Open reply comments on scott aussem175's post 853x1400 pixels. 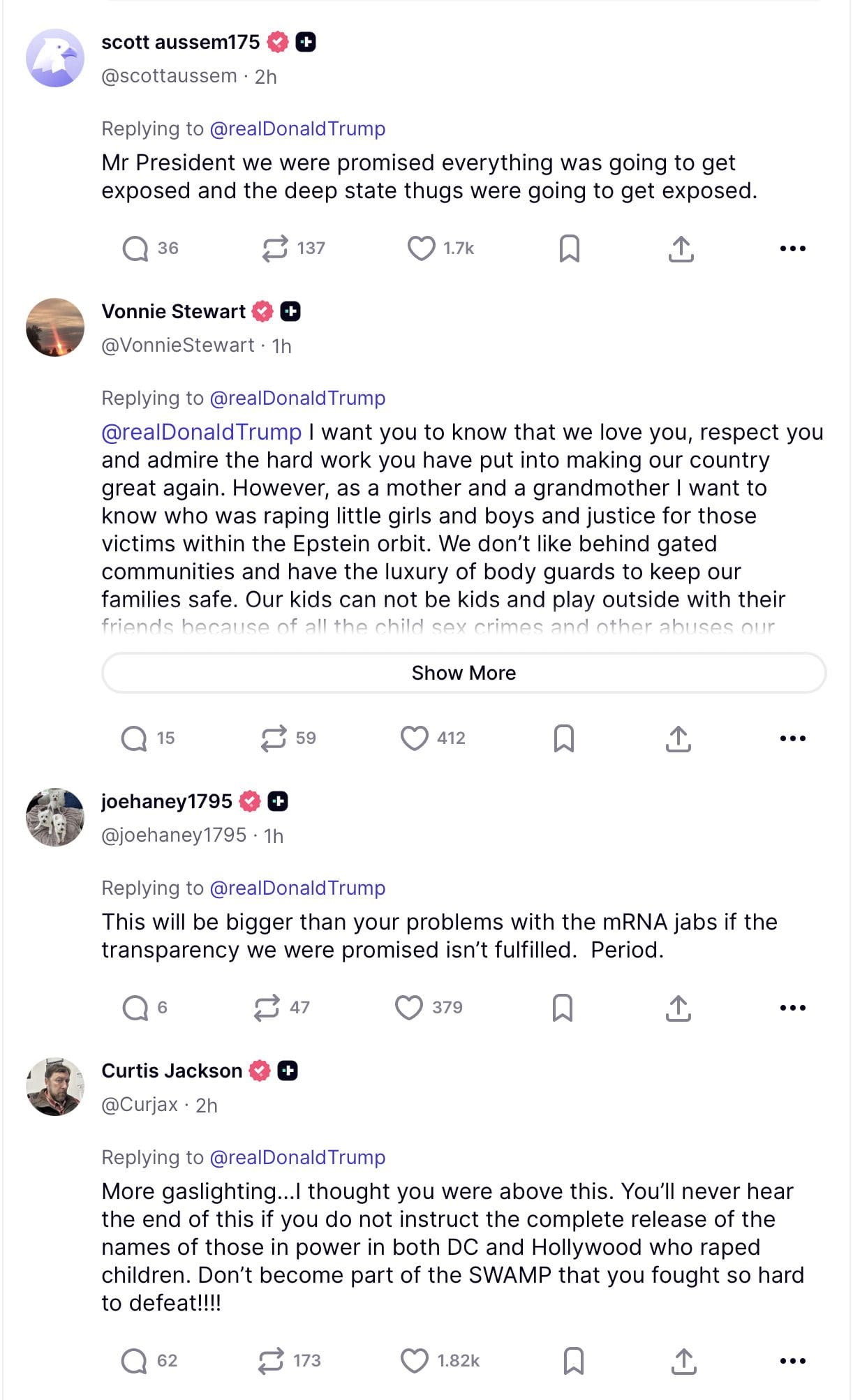pyautogui.click(x=135, y=248)
